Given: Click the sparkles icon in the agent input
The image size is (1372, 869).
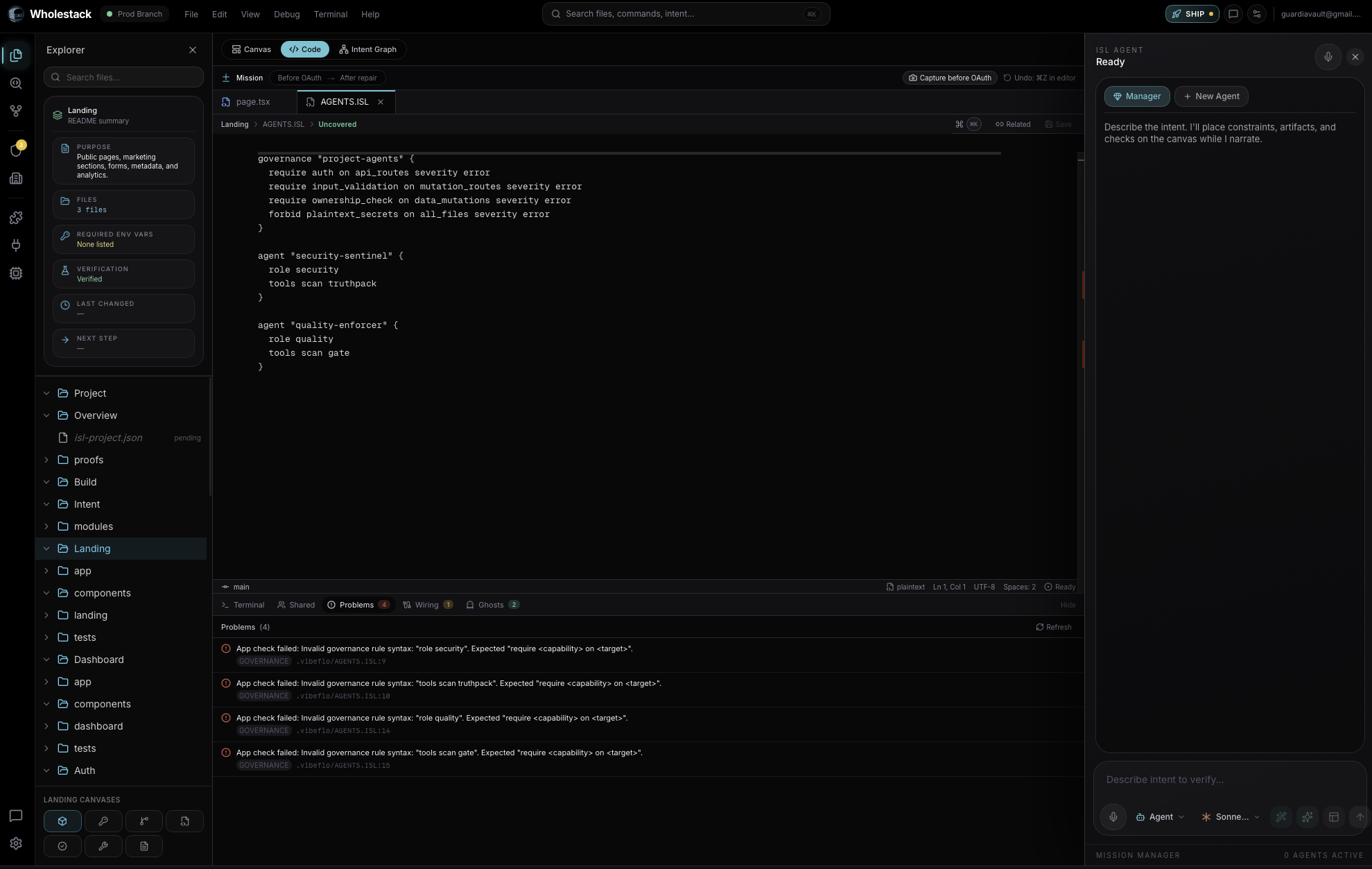Looking at the screenshot, I should [1308, 817].
